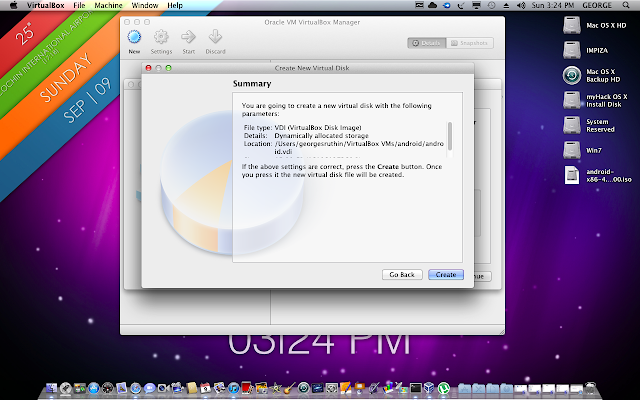The height and width of the screenshot is (400, 640).
Task: Switch to Snapshots view in VirtualBox Manager
Action: point(470,43)
